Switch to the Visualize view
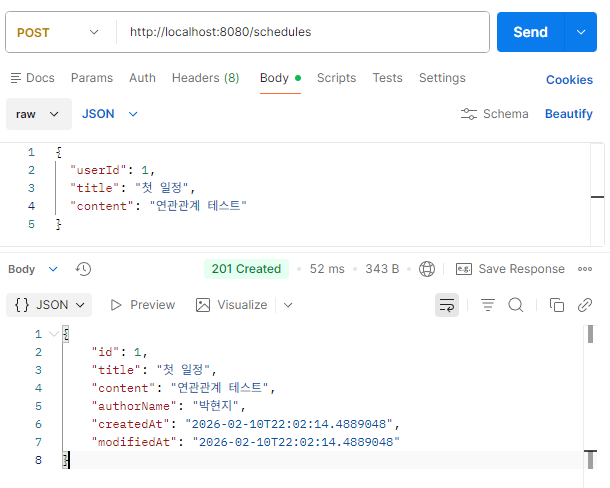Image resolution: width=610 pixels, height=488 pixels. (x=231, y=305)
